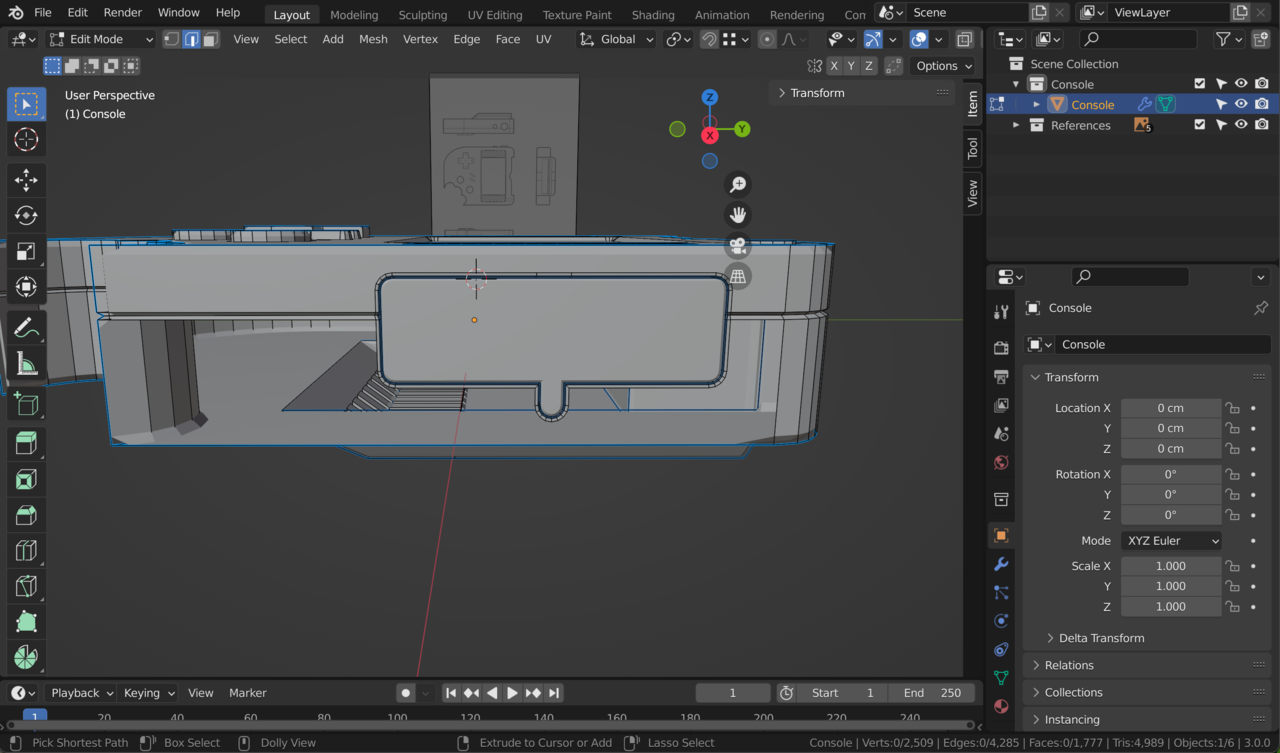Viewport: 1280px width, 753px height.
Task: Toggle X-Ray viewport shading
Action: pyautogui.click(x=964, y=38)
